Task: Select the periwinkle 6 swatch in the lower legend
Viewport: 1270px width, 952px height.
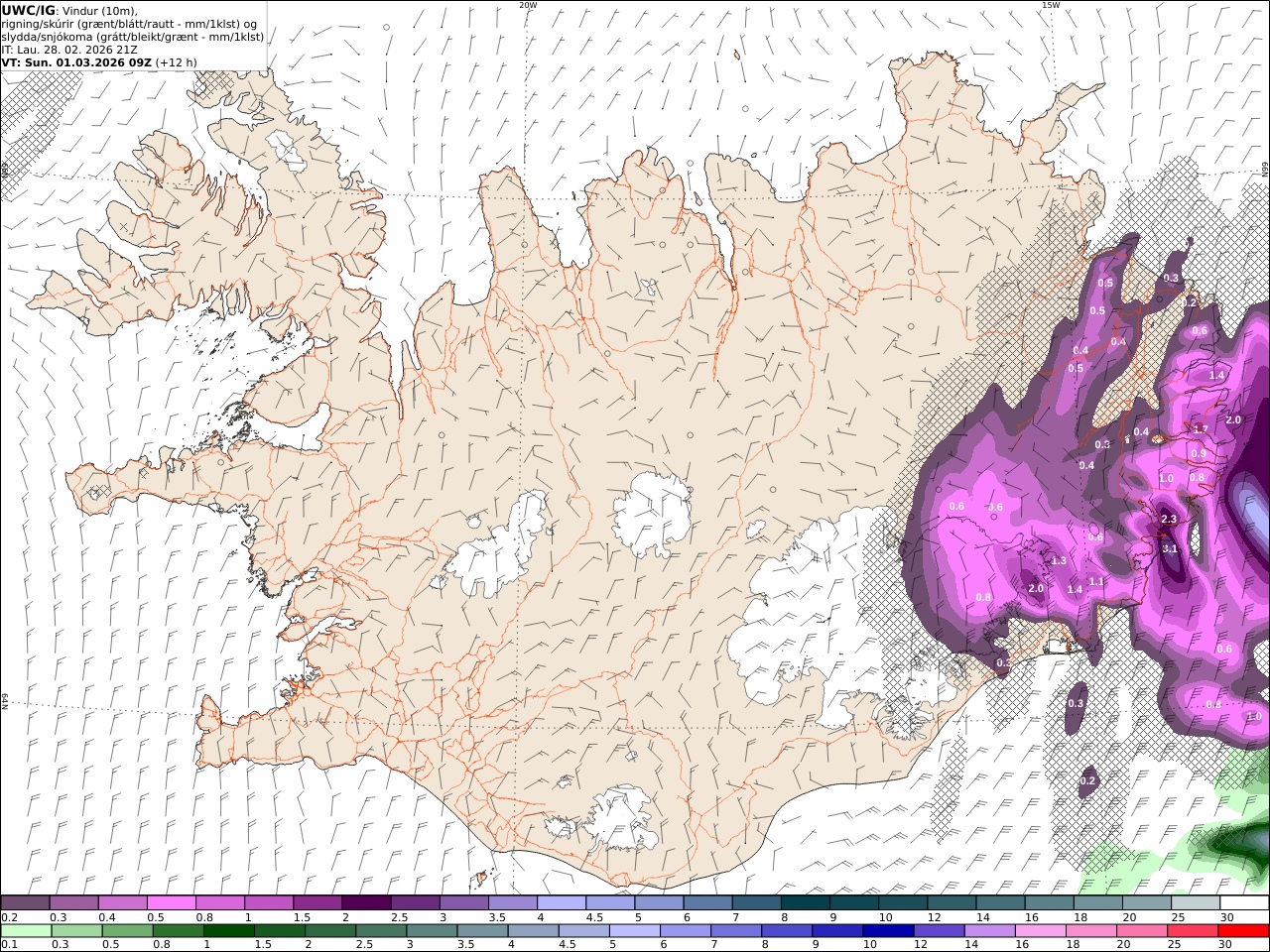Action: (686, 931)
